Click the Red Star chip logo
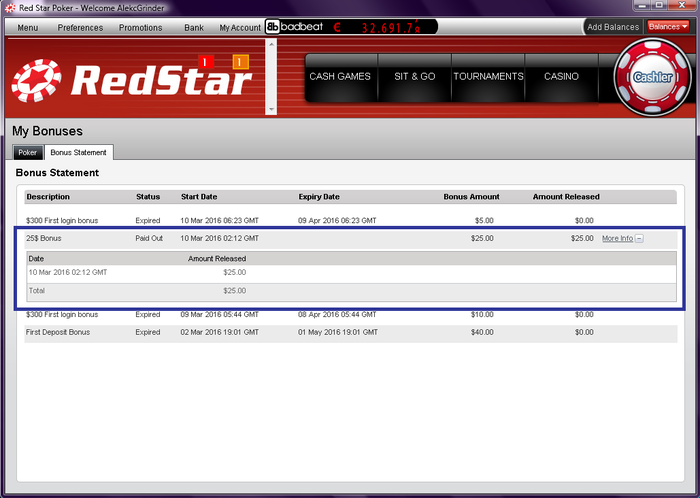 click(x=36, y=80)
